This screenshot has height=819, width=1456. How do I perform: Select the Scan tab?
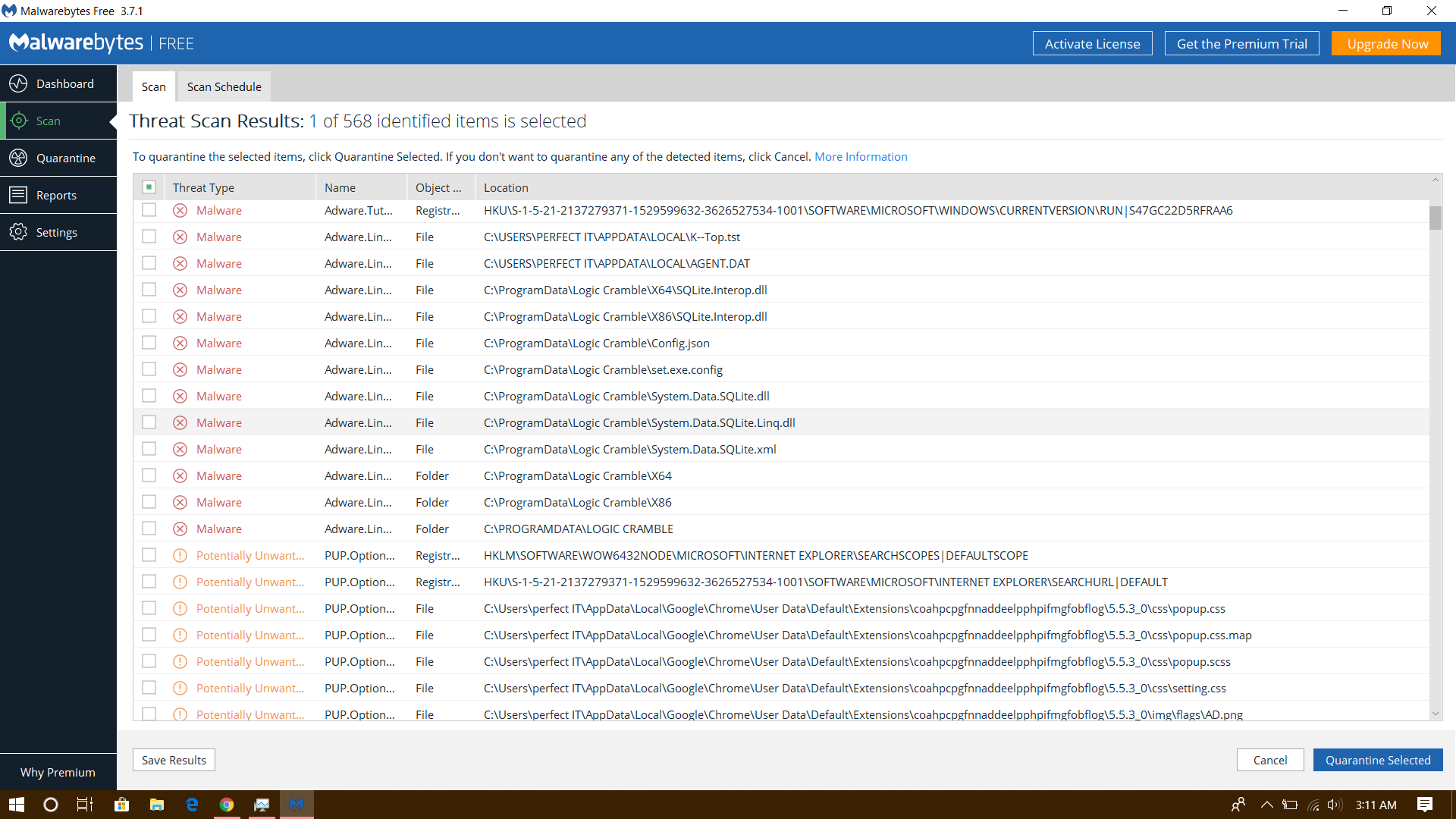click(x=153, y=87)
